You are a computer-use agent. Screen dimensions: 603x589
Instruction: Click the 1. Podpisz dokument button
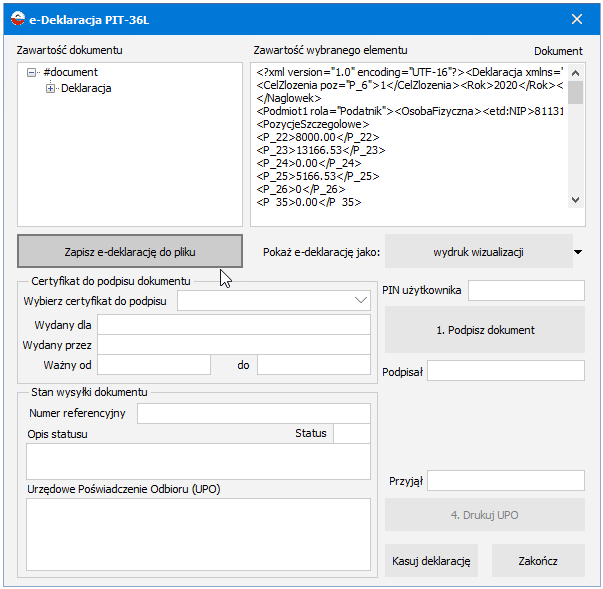(485, 330)
